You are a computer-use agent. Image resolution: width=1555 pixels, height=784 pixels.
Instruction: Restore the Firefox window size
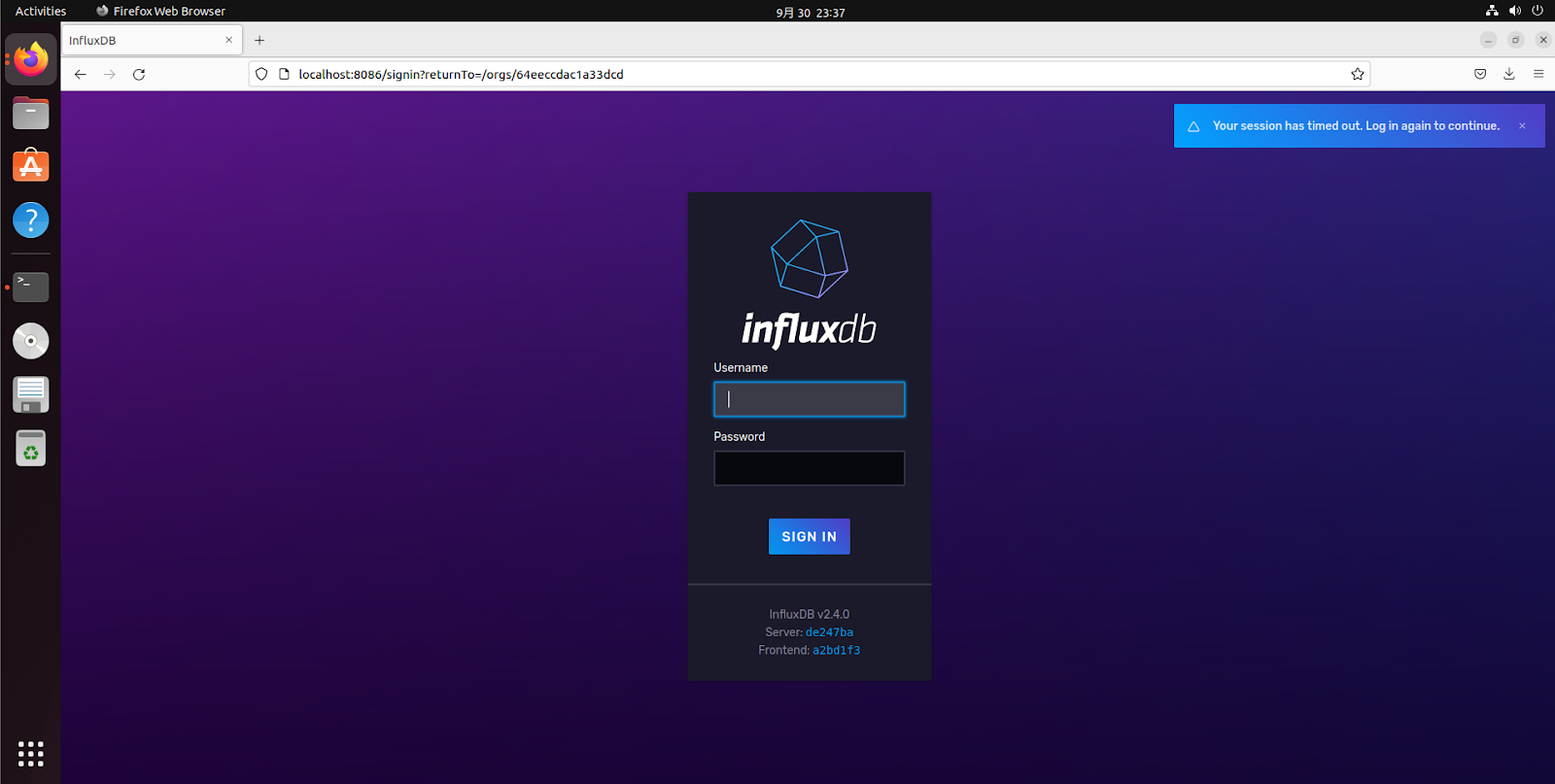coord(1515,40)
